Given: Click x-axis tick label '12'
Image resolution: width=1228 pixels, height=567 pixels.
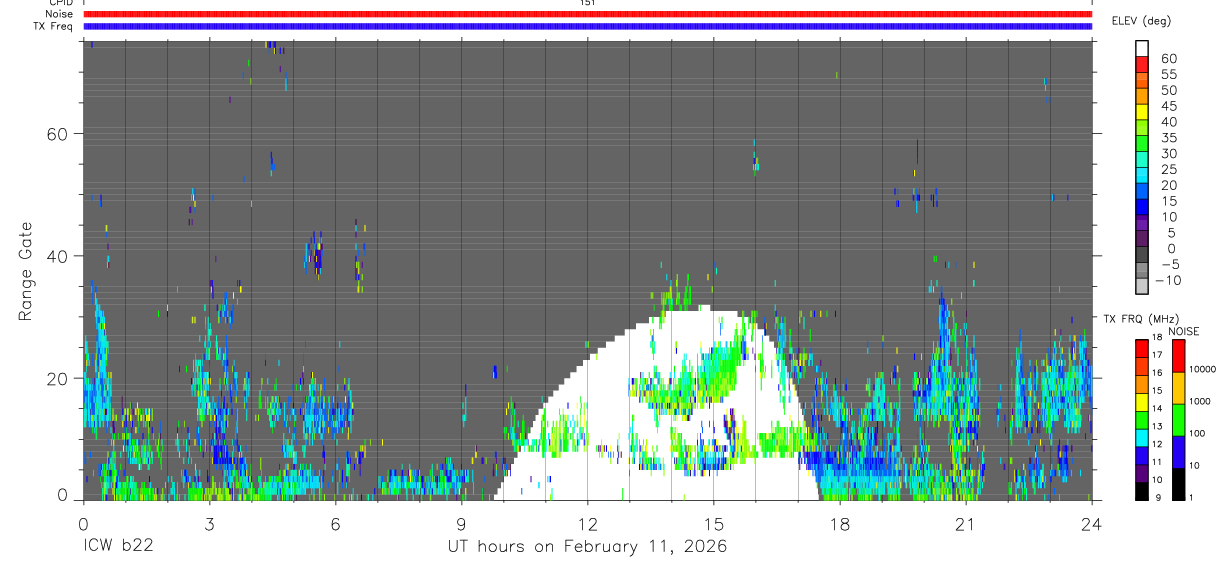Looking at the screenshot, I should pos(587,524).
